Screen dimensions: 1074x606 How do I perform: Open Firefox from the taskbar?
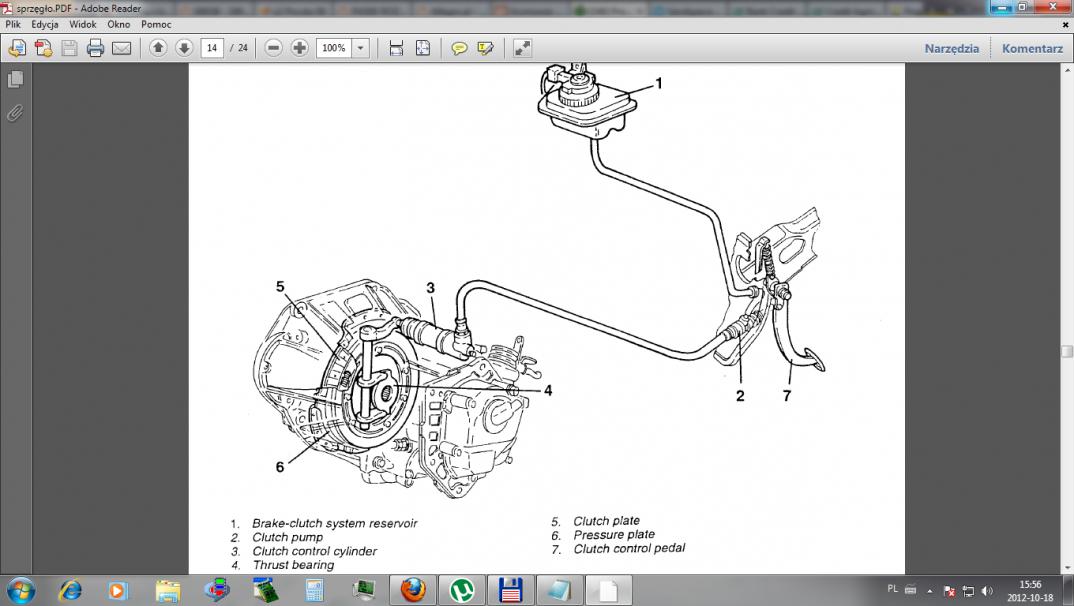point(413,590)
